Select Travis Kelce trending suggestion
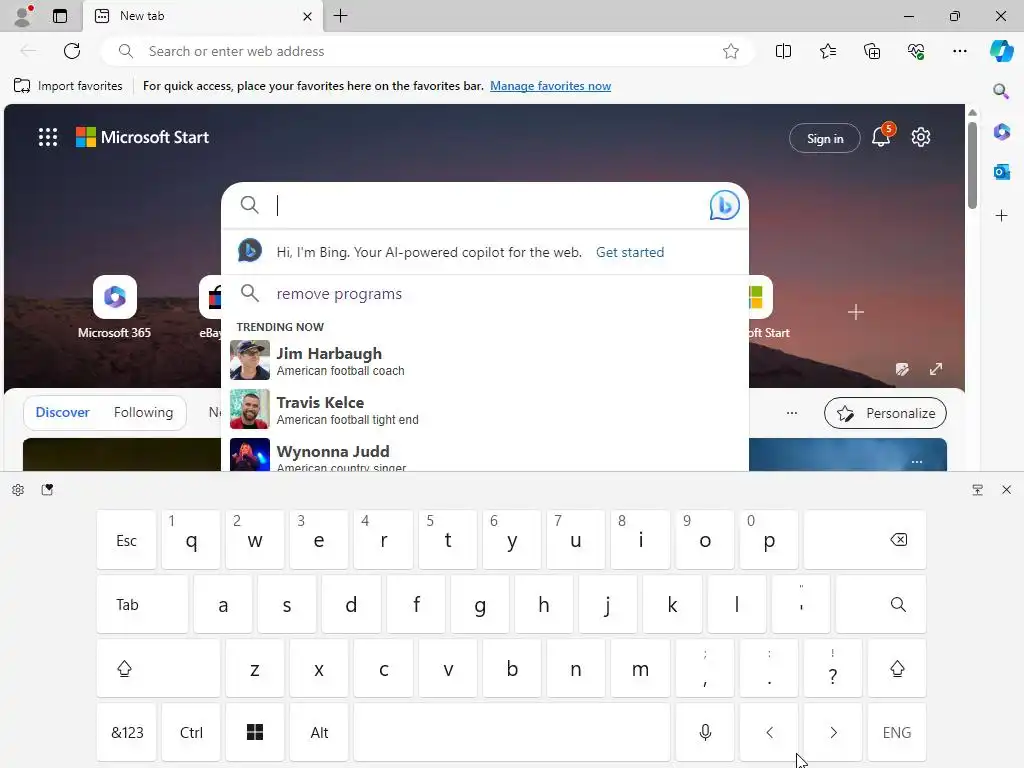The height and width of the screenshot is (768, 1024). pos(485,409)
